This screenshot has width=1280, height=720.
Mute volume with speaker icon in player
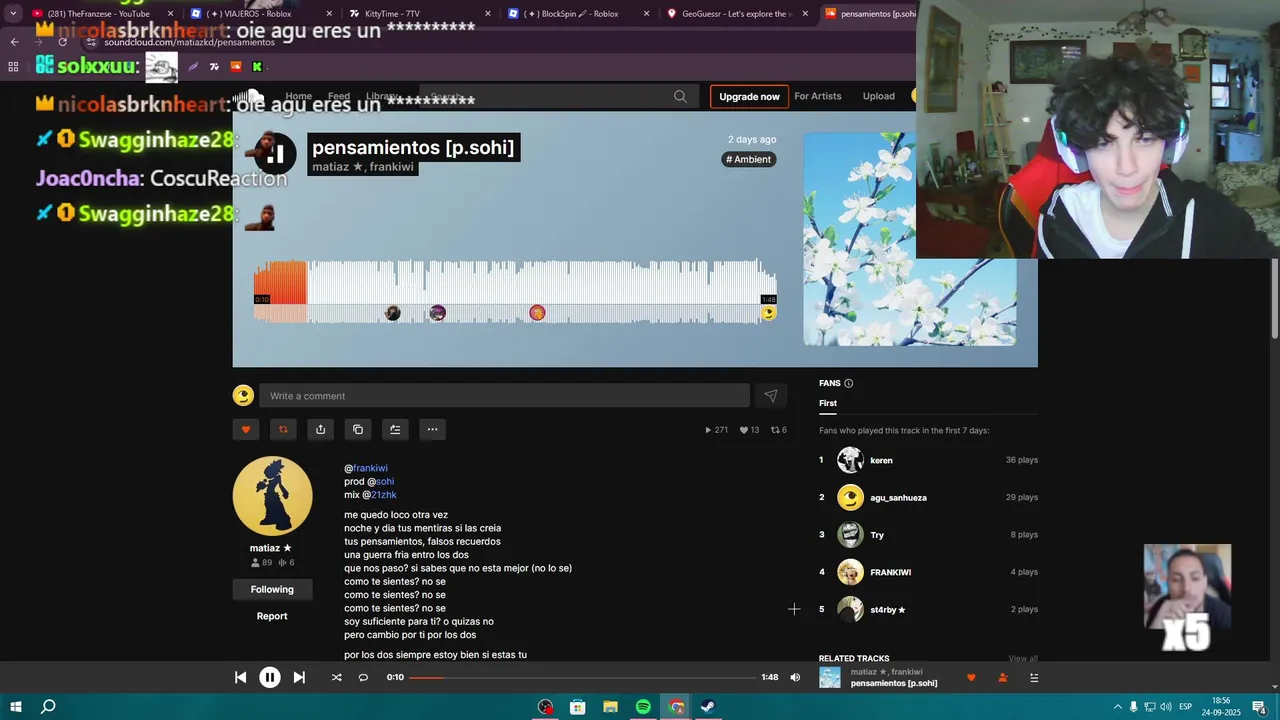tap(795, 677)
